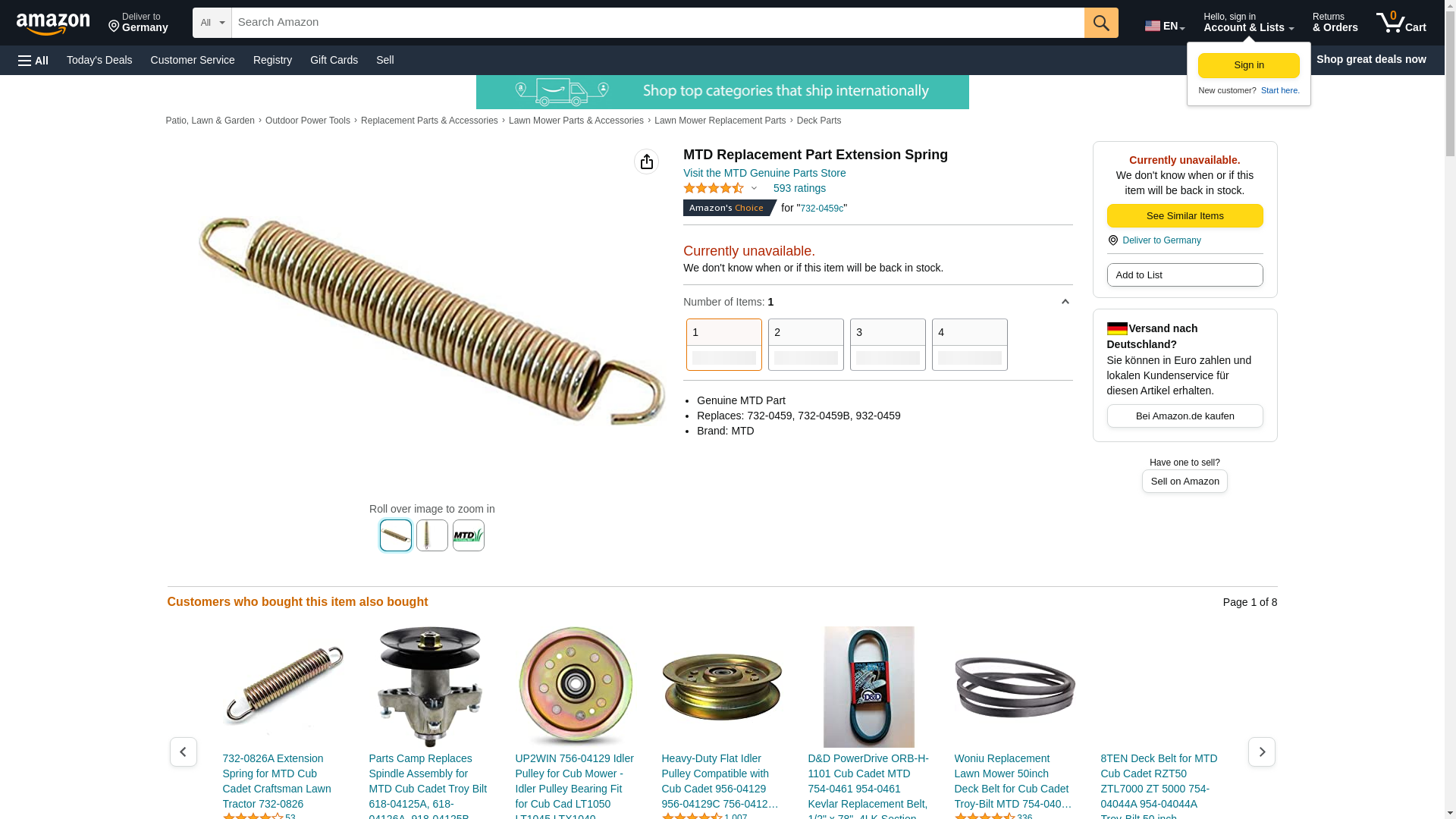The image size is (1456, 819).
Task: Open the shopping cart icon
Action: click(1401, 23)
